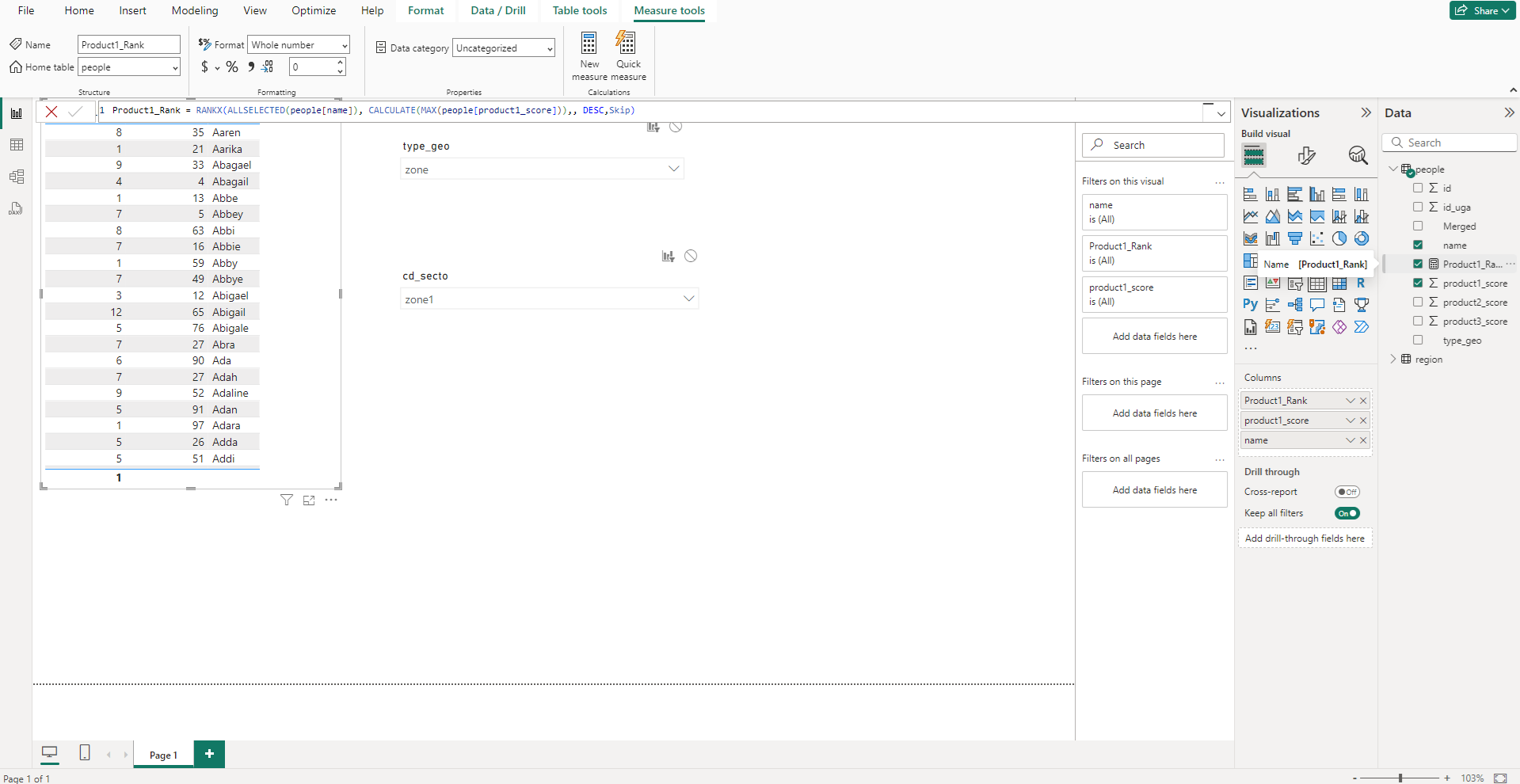Choose stacked bar chart visual
The width and height of the screenshot is (1520, 784).
(x=1251, y=194)
